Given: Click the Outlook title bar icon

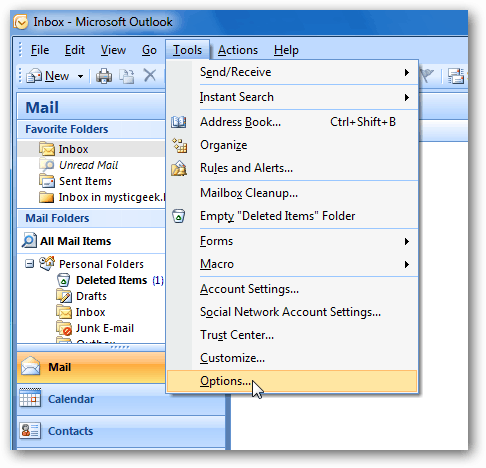Looking at the screenshot, I should click(21, 22).
